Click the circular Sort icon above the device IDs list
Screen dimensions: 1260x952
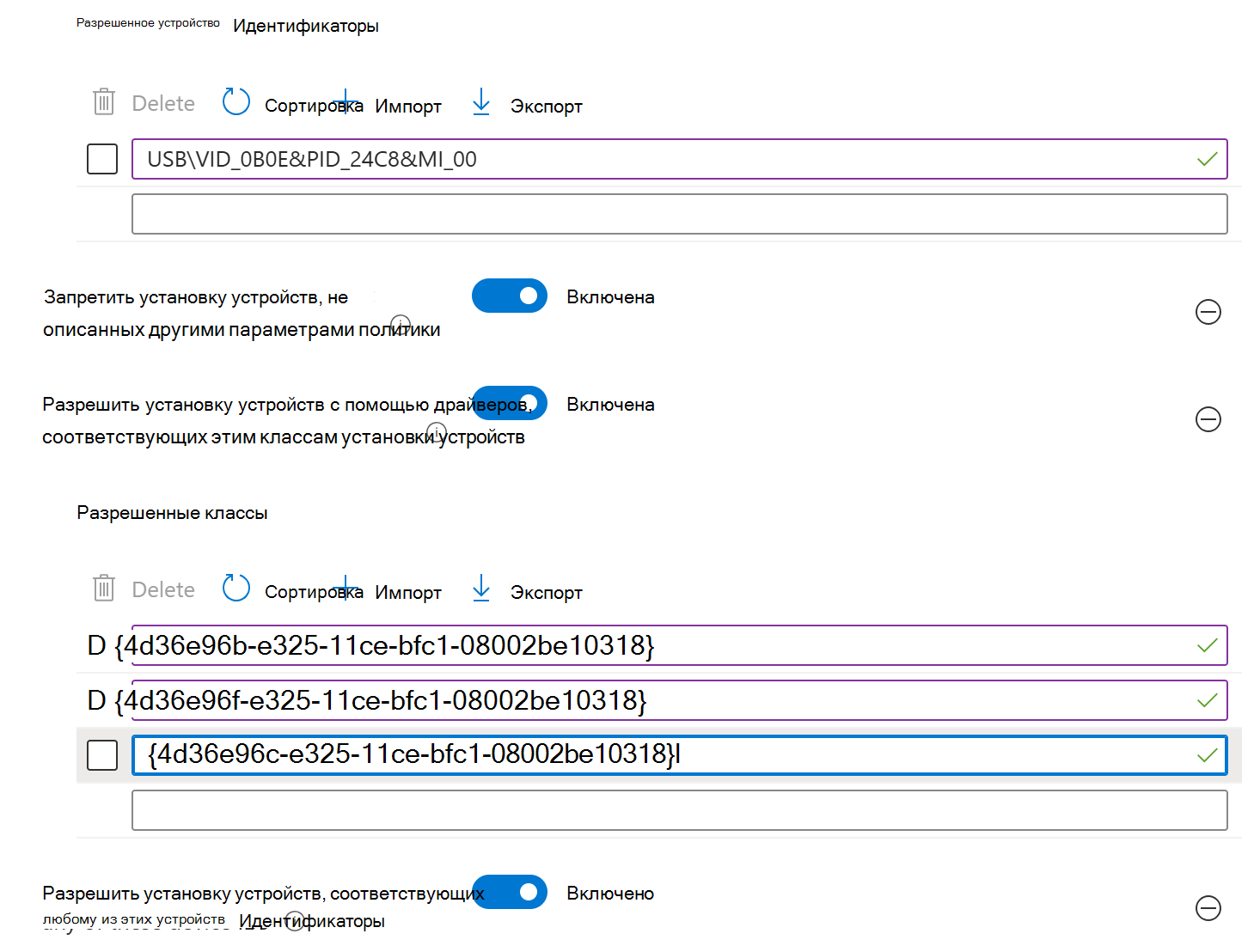pos(235,101)
